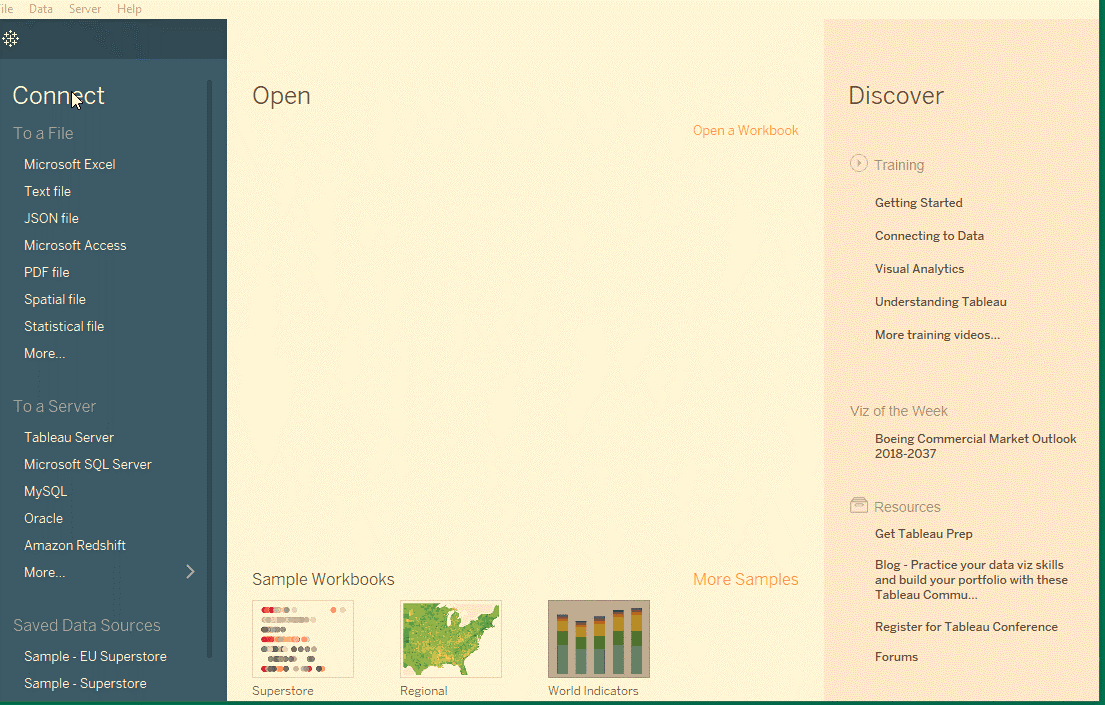The width and height of the screenshot is (1105, 705).
Task: Open the Blog data viz skills link
Action: pyautogui.click(x=971, y=580)
